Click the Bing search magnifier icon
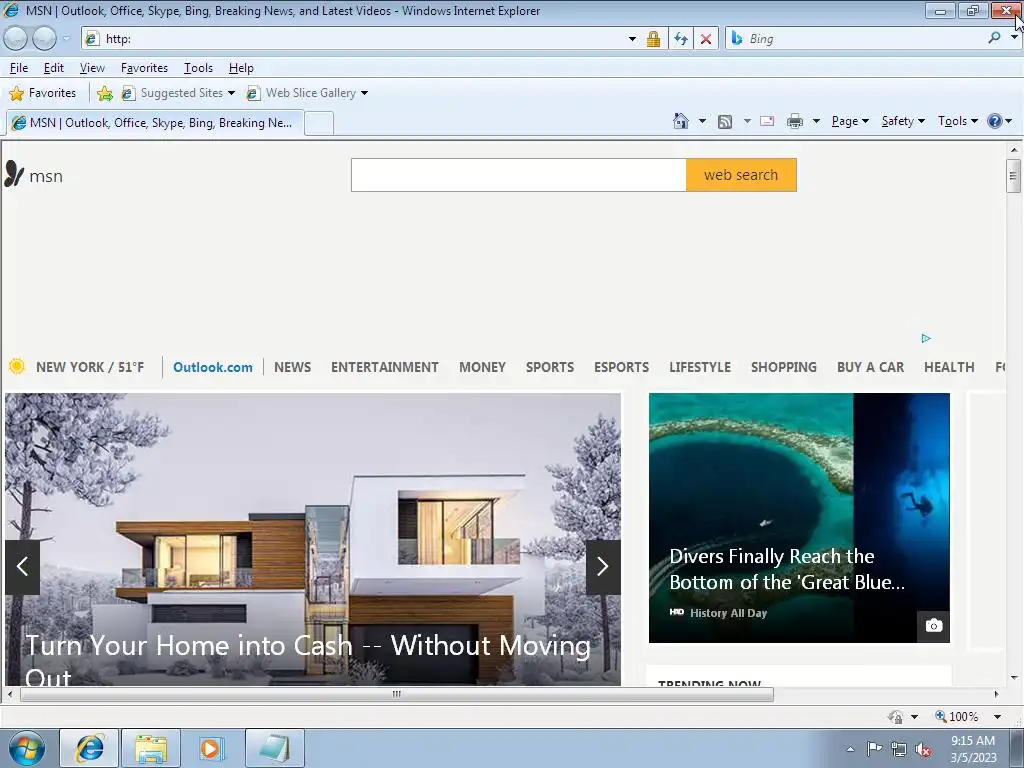Viewport: 1024px width, 768px height. click(995, 38)
